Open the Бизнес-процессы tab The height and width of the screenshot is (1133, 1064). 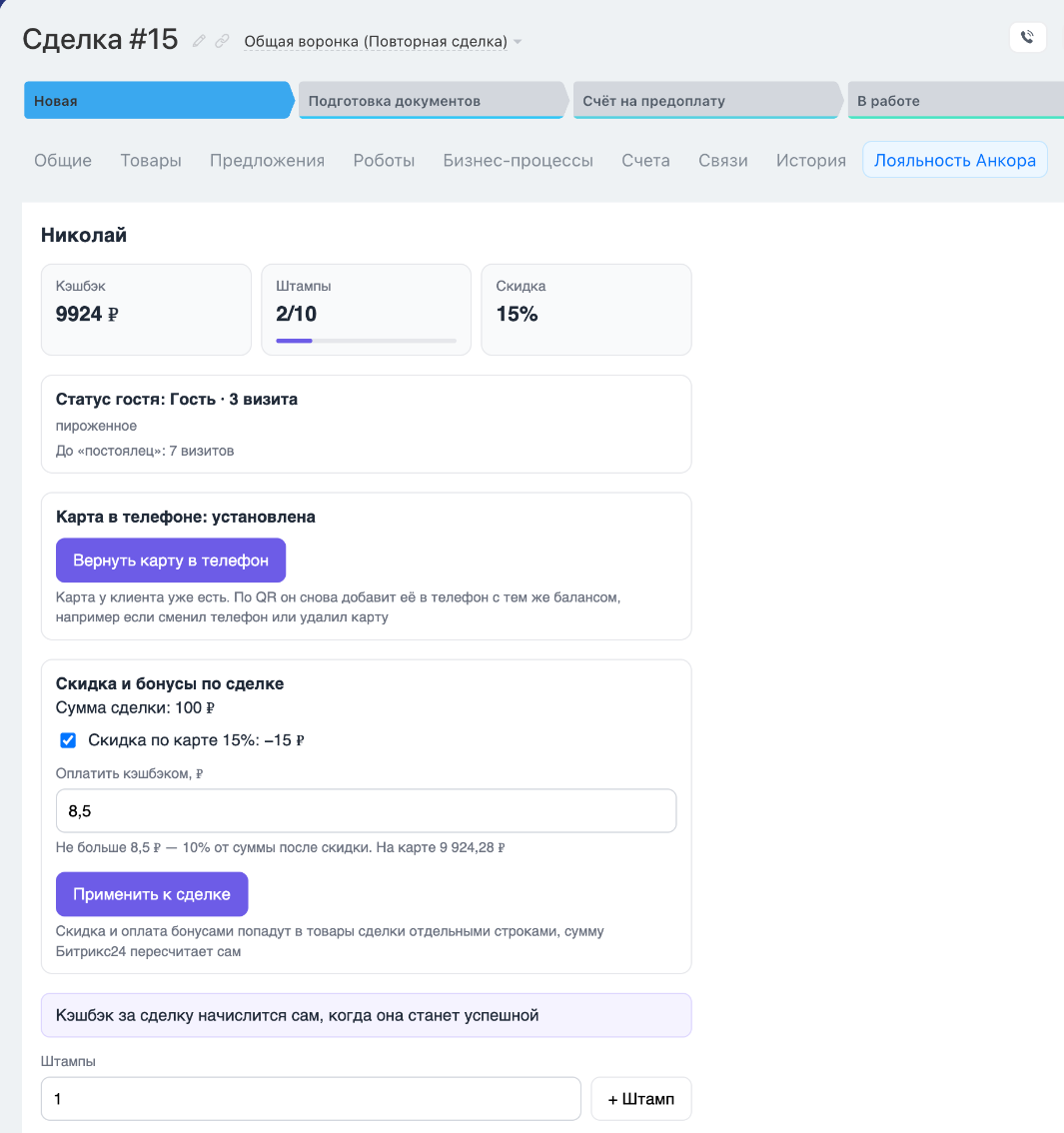(x=518, y=161)
